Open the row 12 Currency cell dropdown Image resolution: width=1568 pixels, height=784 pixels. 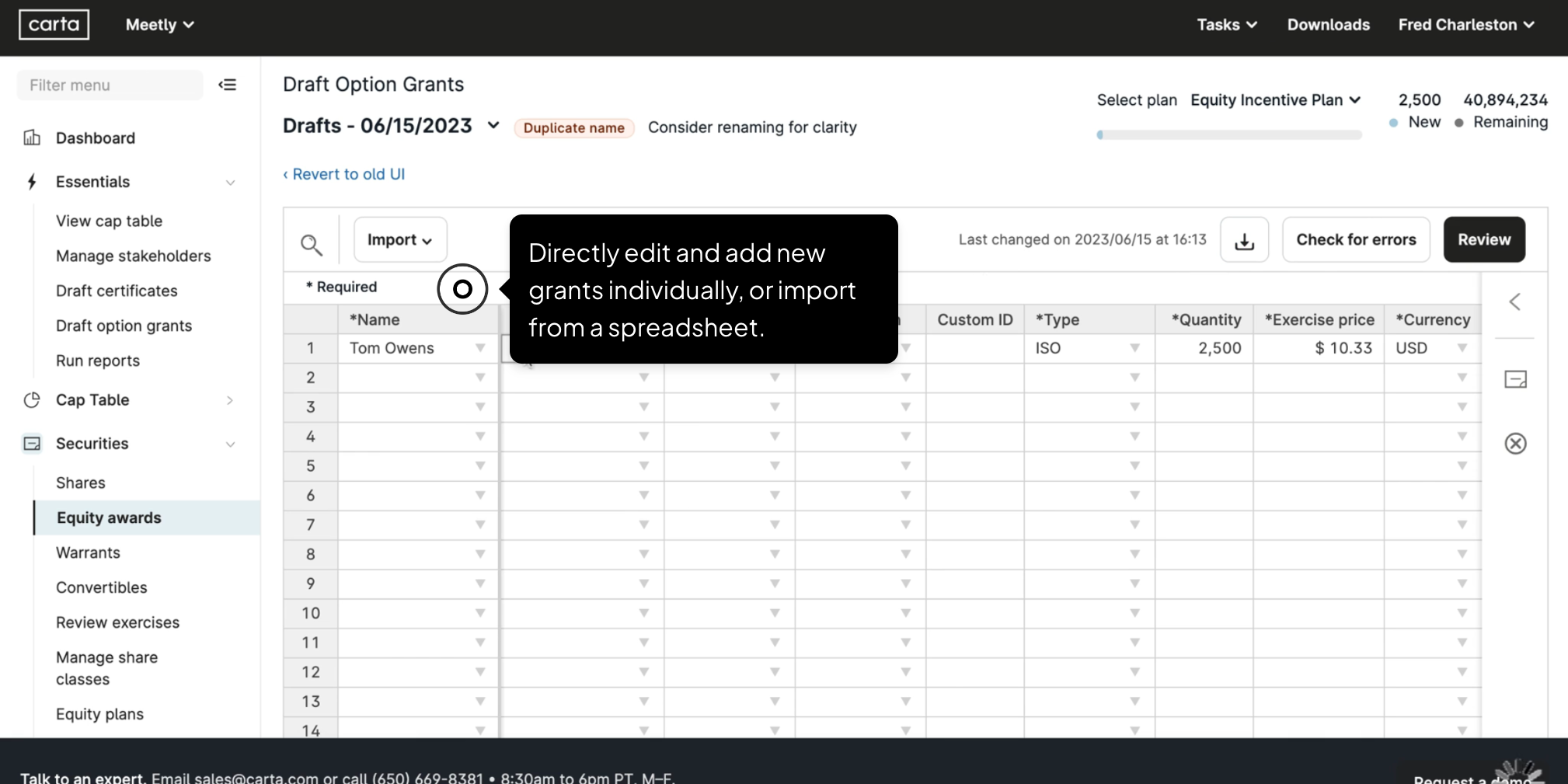(1462, 672)
